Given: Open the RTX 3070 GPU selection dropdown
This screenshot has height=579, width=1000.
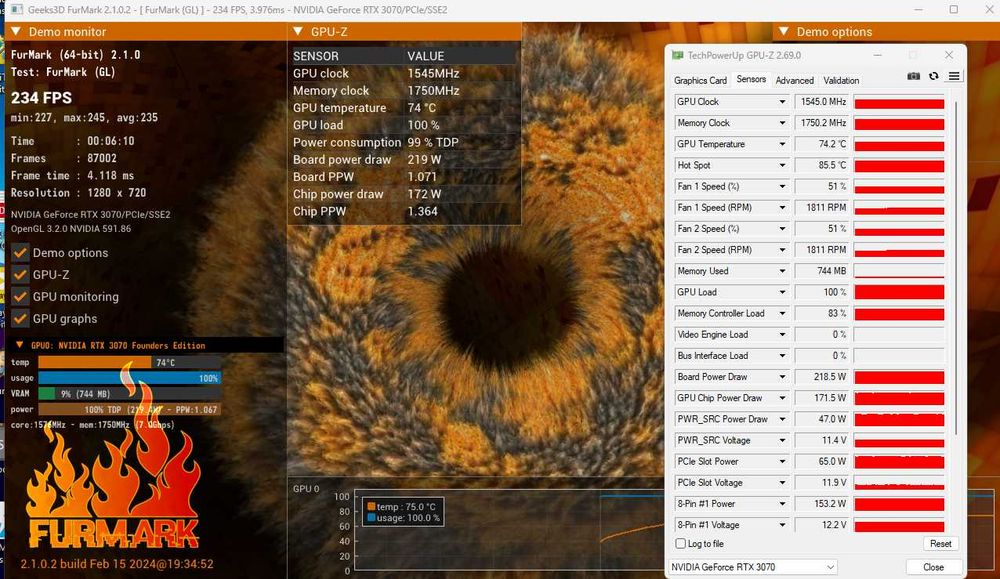Looking at the screenshot, I should pos(752,567).
